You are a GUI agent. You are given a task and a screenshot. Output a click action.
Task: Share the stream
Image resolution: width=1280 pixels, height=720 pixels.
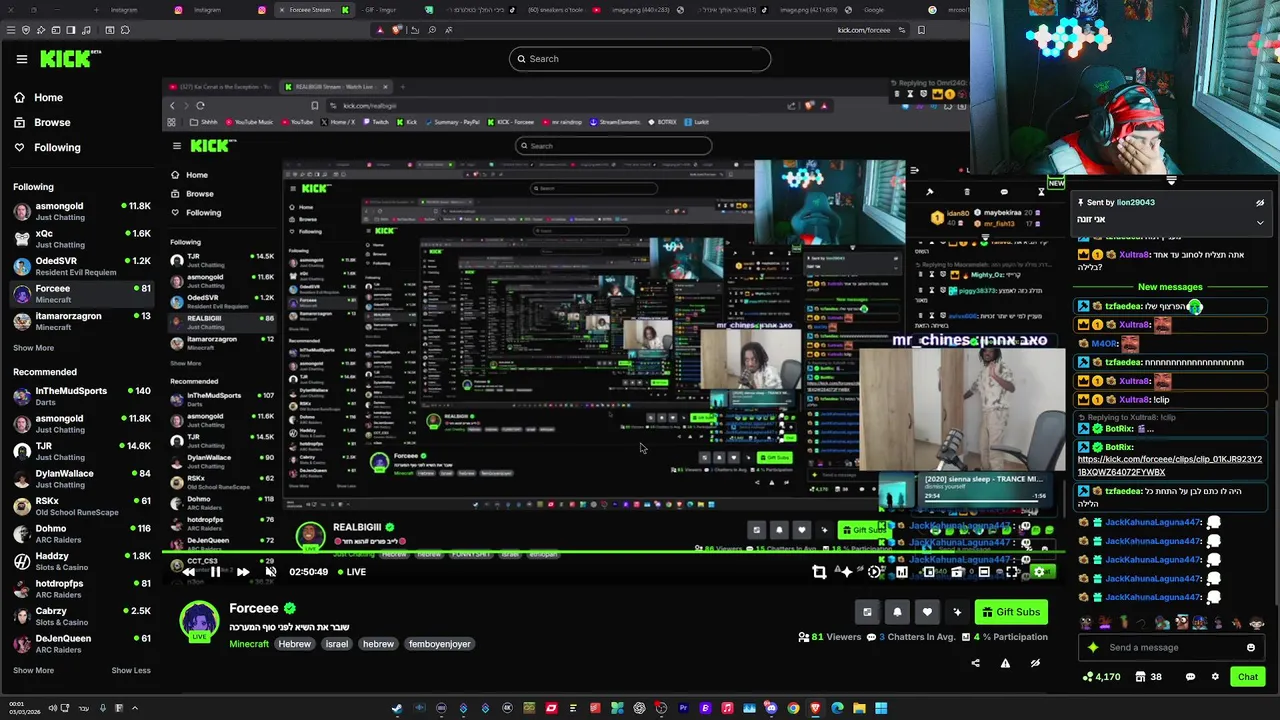(975, 662)
